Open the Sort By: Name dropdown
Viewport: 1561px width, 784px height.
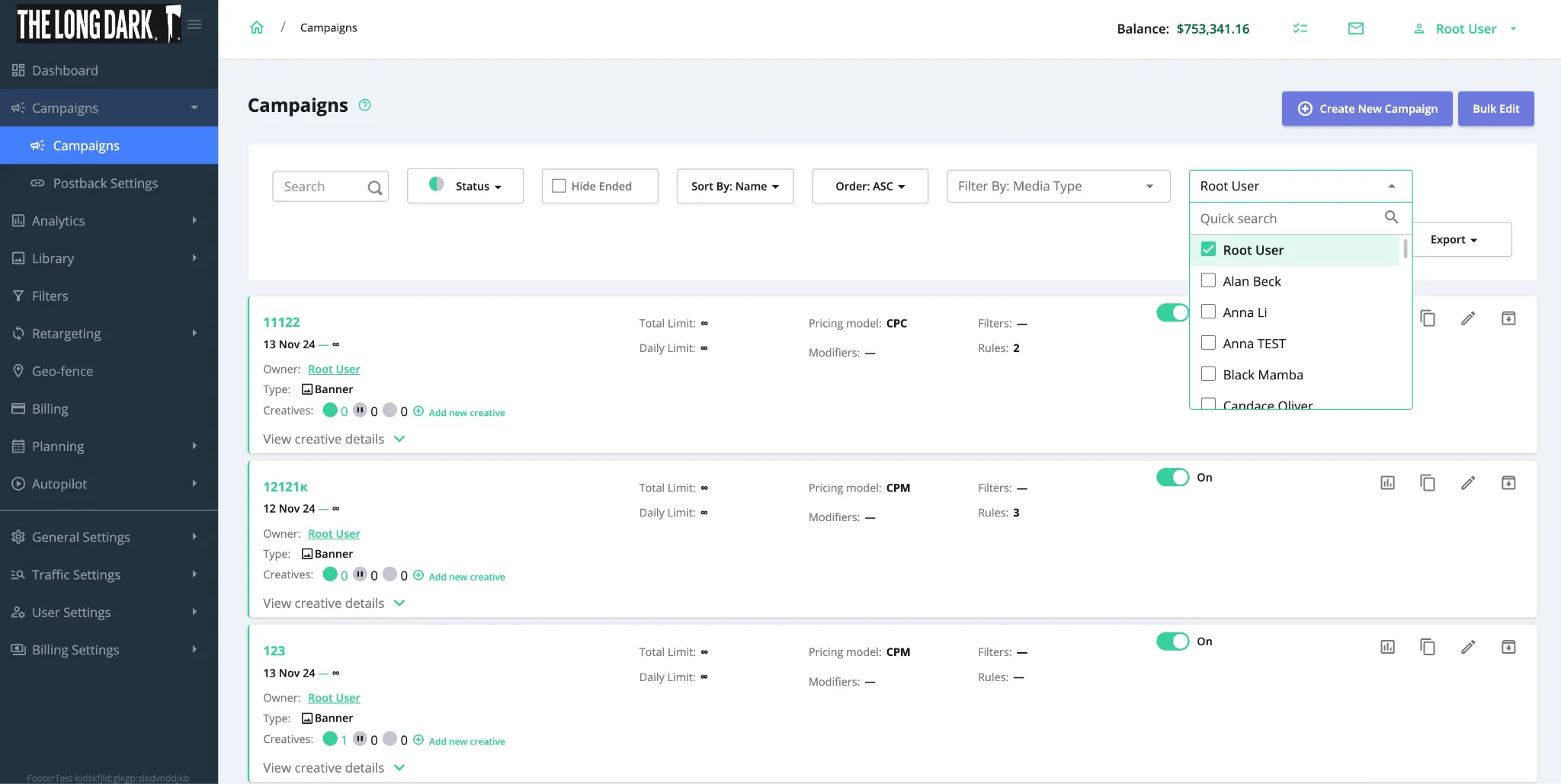(x=735, y=186)
